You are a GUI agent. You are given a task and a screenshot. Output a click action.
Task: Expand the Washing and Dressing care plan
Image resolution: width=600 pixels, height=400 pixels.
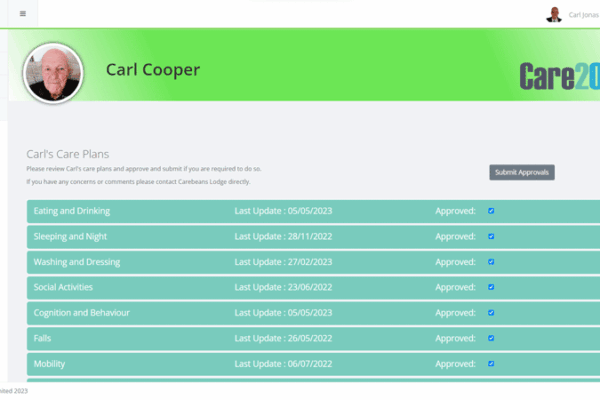pos(77,262)
